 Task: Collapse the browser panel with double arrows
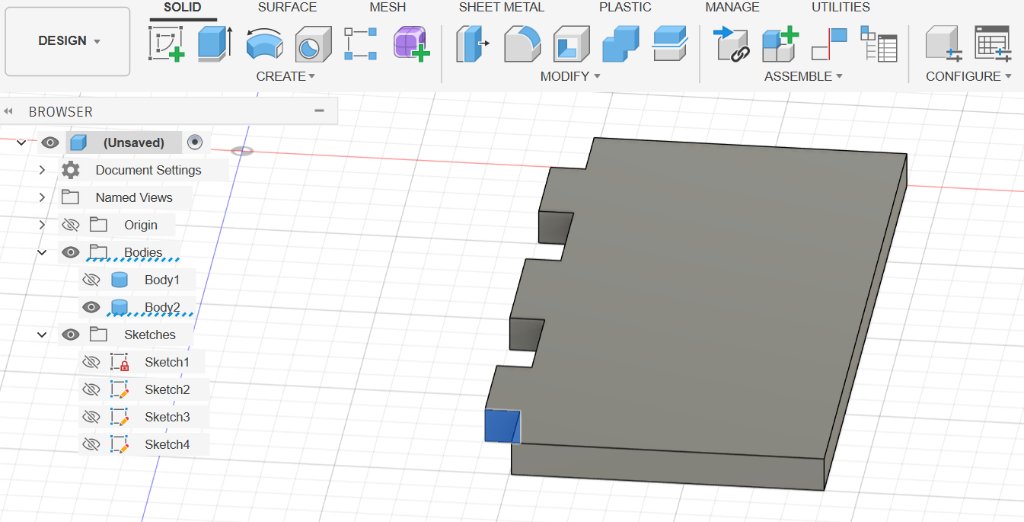point(8,112)
